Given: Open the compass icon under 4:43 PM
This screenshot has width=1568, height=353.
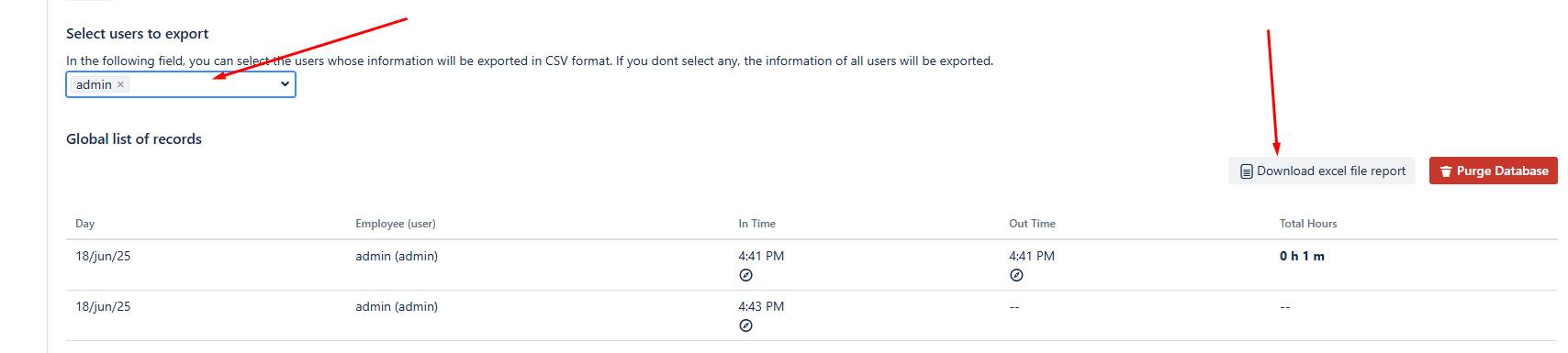Looking at the screenshot, I should point(745,325).
